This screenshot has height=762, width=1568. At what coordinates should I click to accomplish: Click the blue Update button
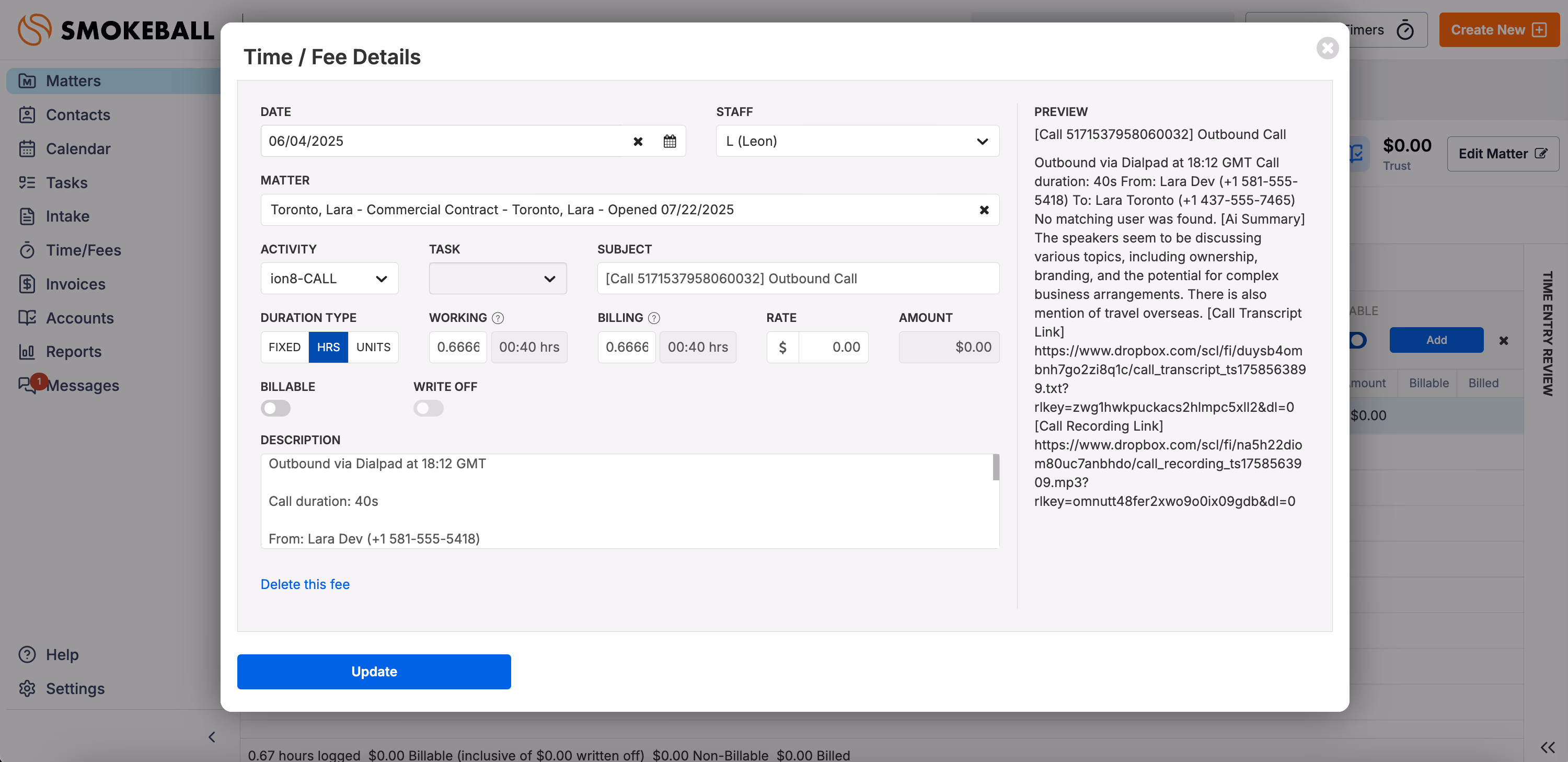point(374,671)
